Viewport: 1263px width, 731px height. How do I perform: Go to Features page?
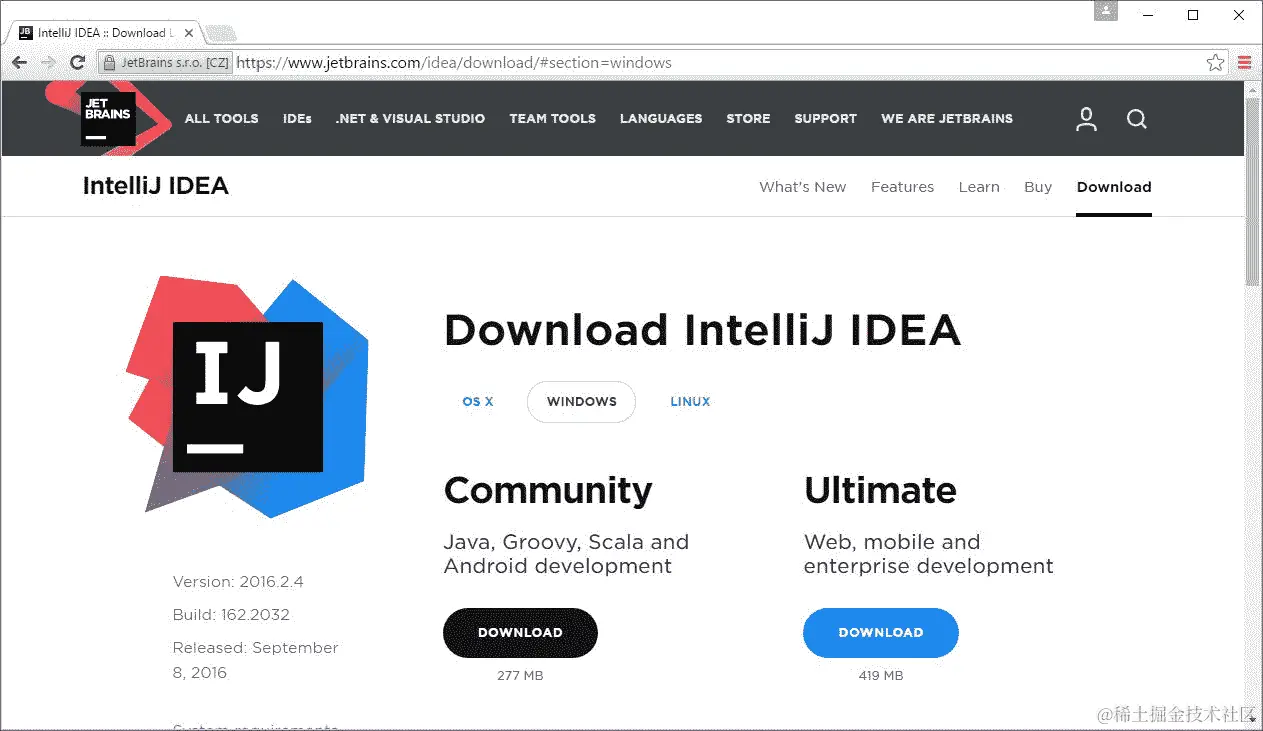[902, 187]
